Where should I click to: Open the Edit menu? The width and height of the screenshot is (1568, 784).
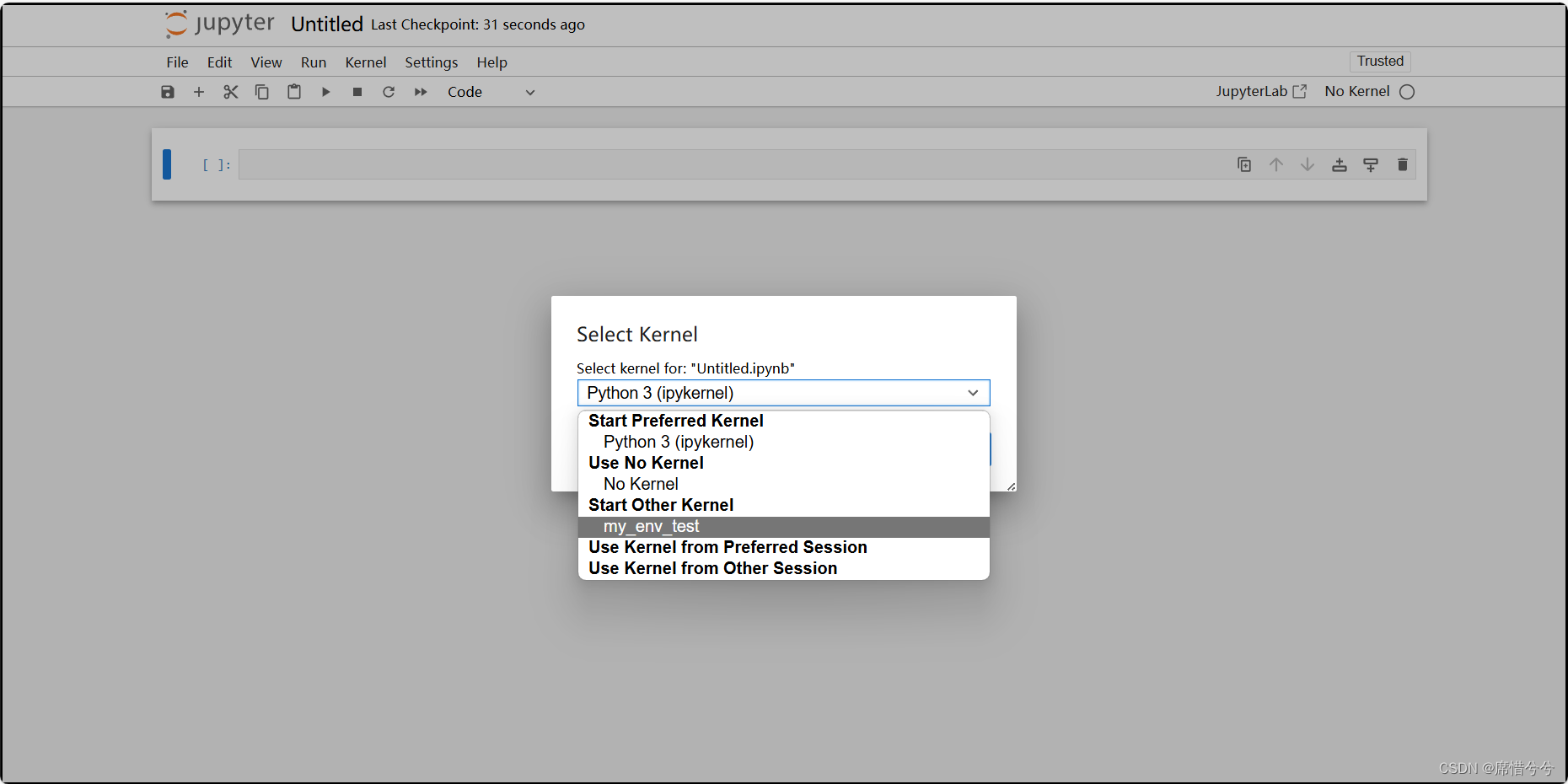(219, 62)
